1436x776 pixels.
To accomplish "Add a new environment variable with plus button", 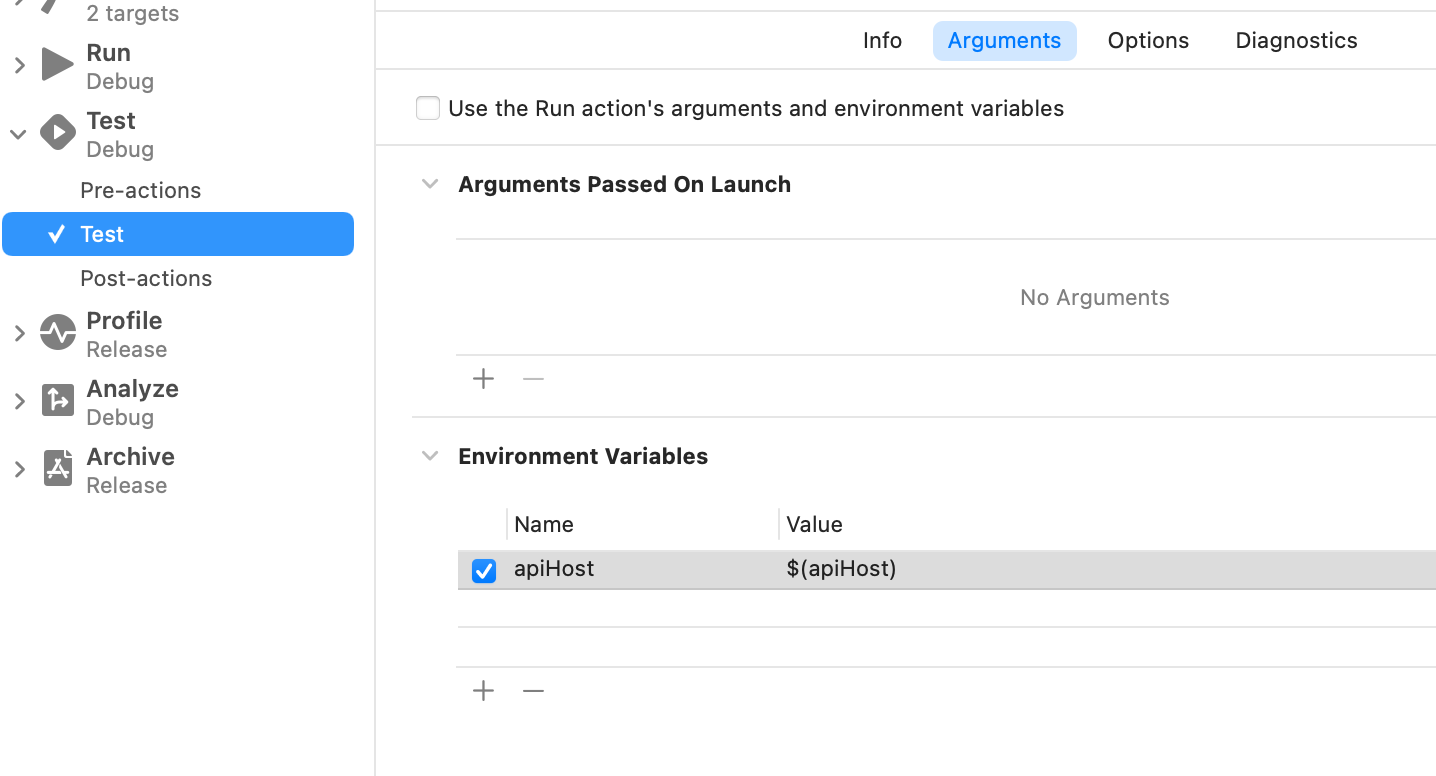I will pyautogui.click(x=483, y=690).
